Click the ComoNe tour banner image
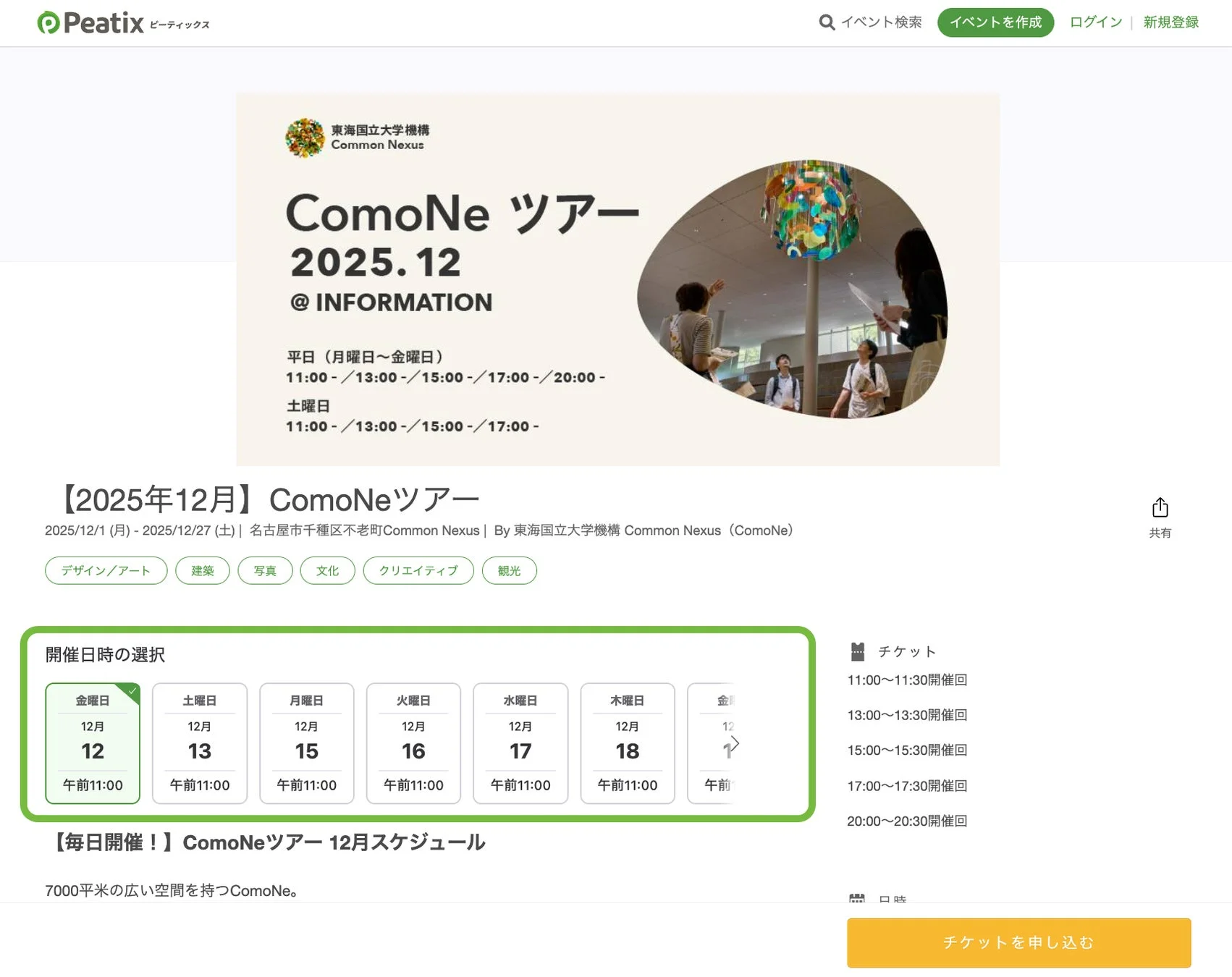1232x977 pixels. coord(617,279)
